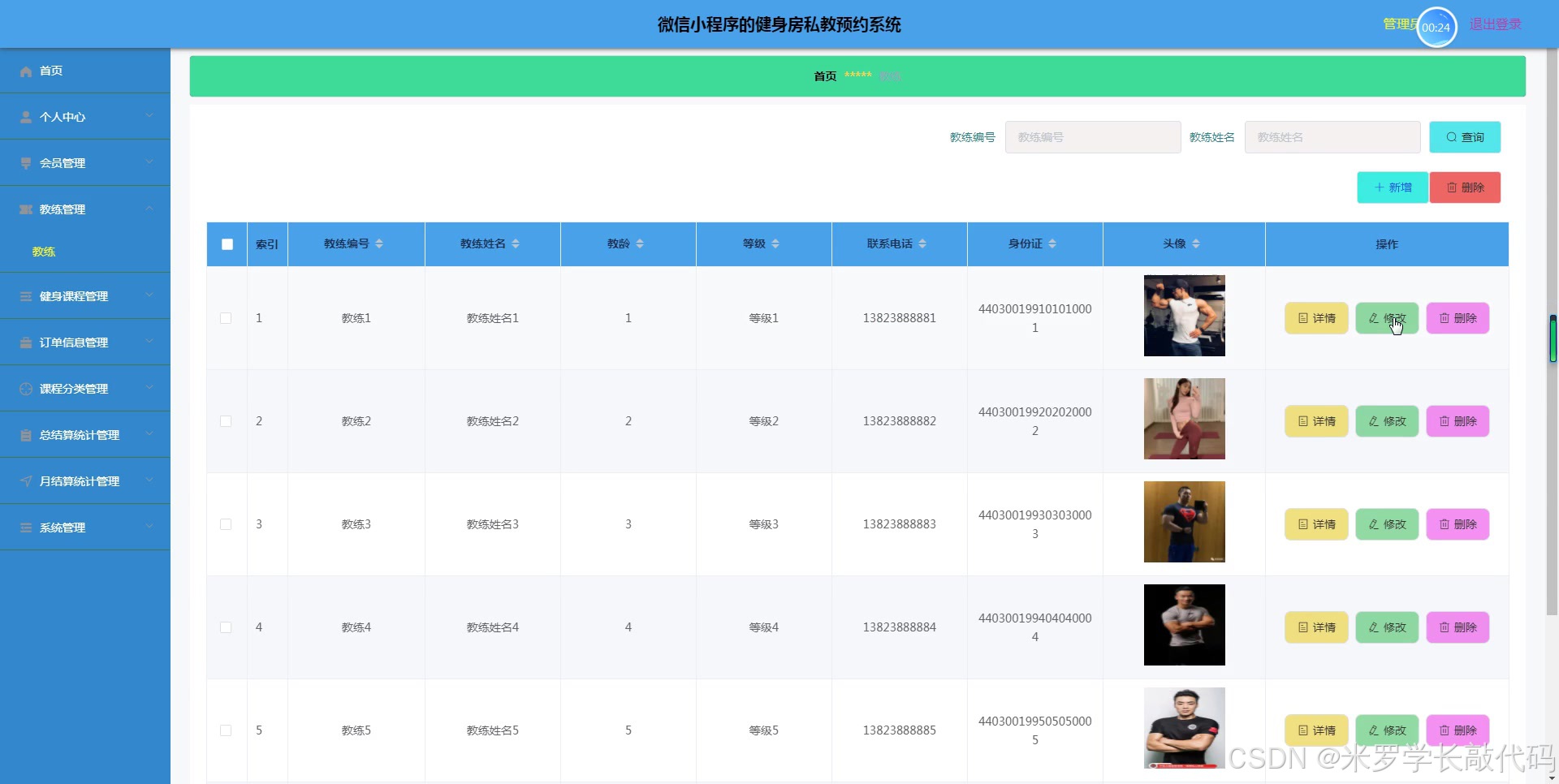Click the 新增 button to add coach
The width and height of the screenshot is (1559, 784).
click(x=1392, y=187)
